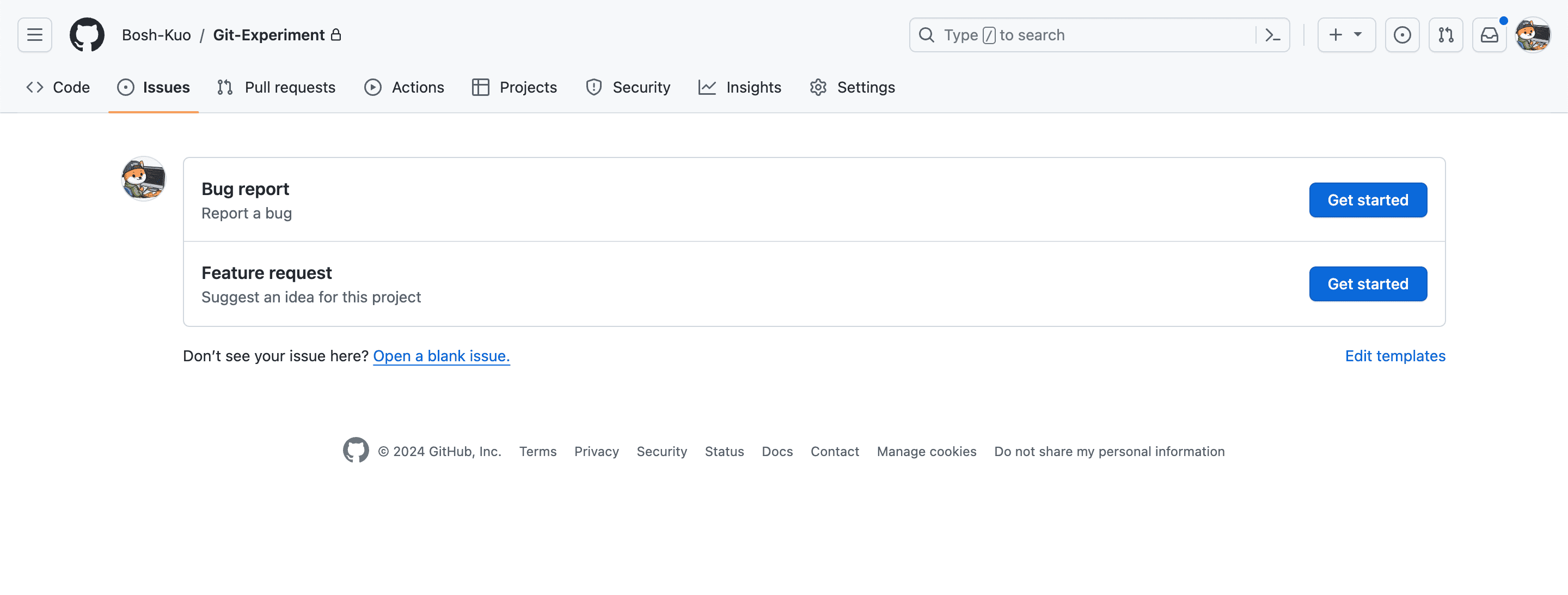Go to the Actions tab

pyautogui.click(x=404, y=87)
